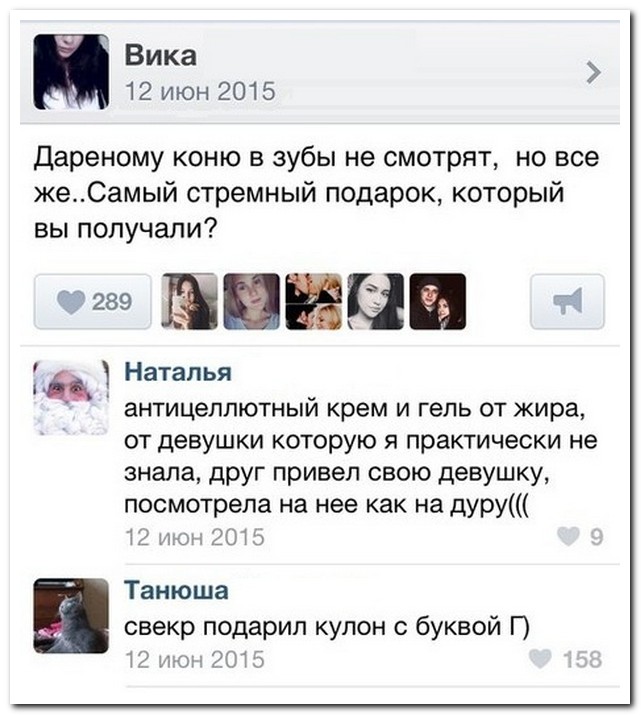Open Танюша's cat avatar

(x=71, y=616)
